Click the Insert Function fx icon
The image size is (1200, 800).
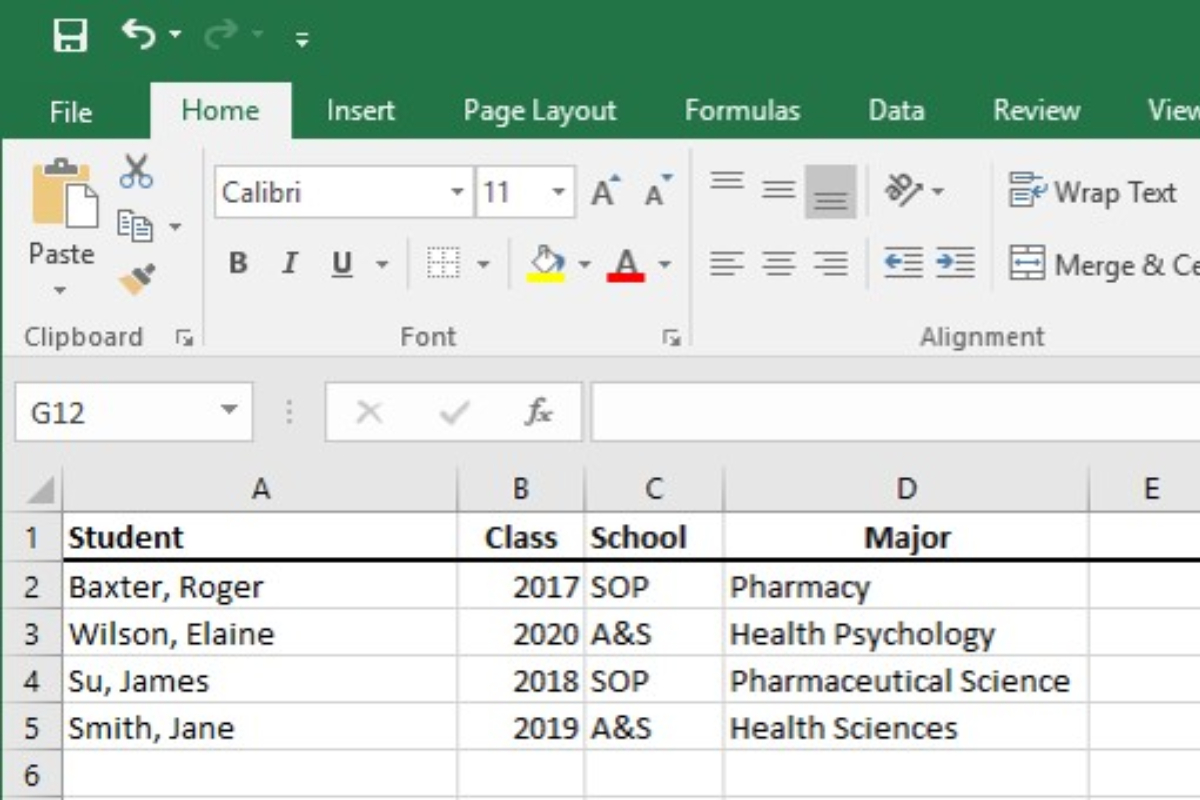click(539, 412)
